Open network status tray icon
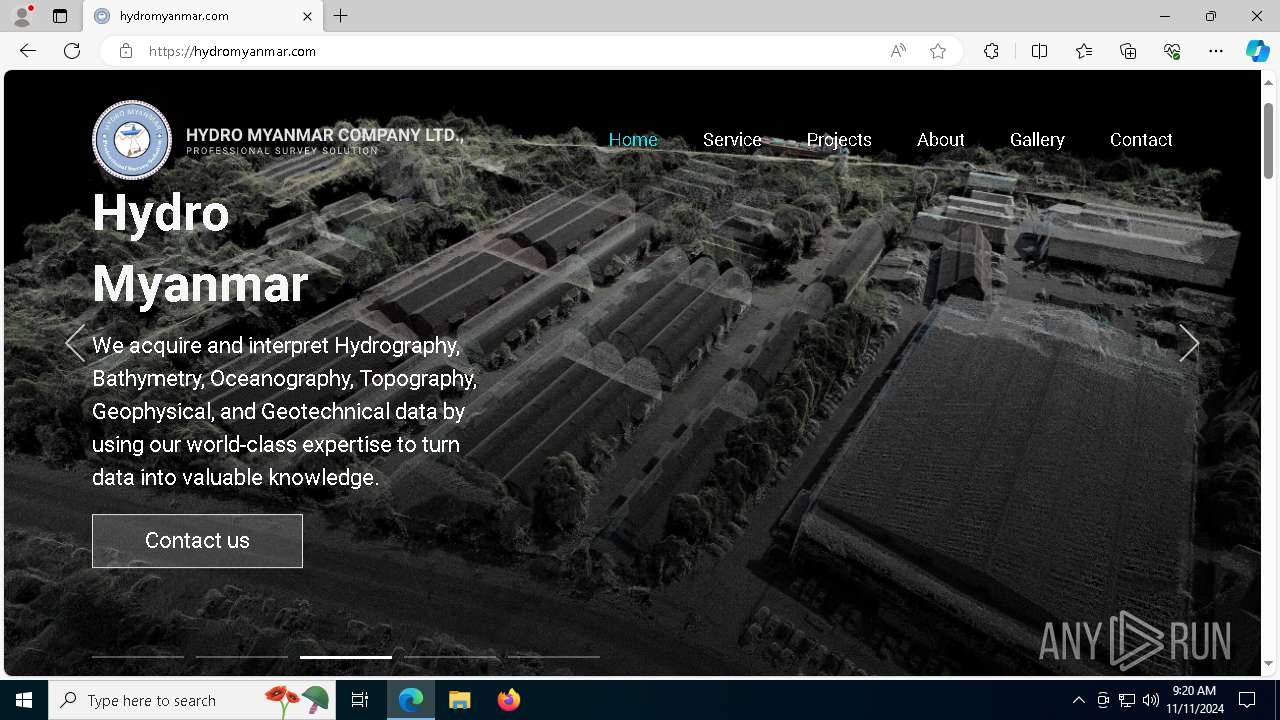The height and width of the screenshot is (720, 1280). [1127, 700]
